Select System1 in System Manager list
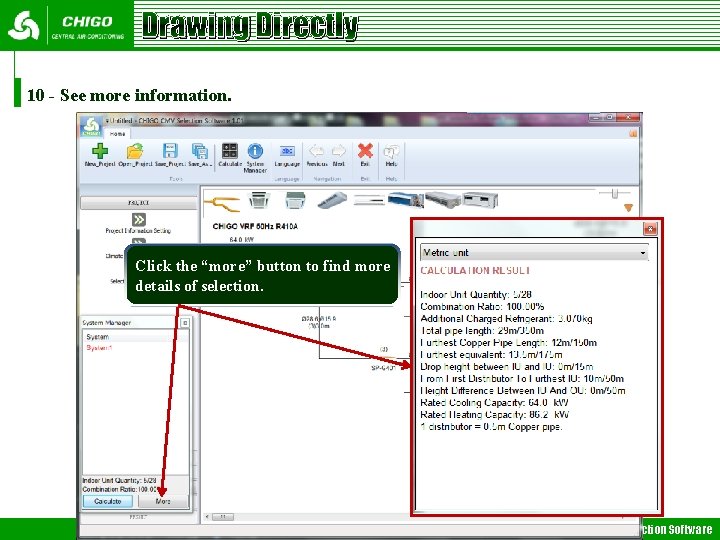720x540 pixels. [99, 348]
